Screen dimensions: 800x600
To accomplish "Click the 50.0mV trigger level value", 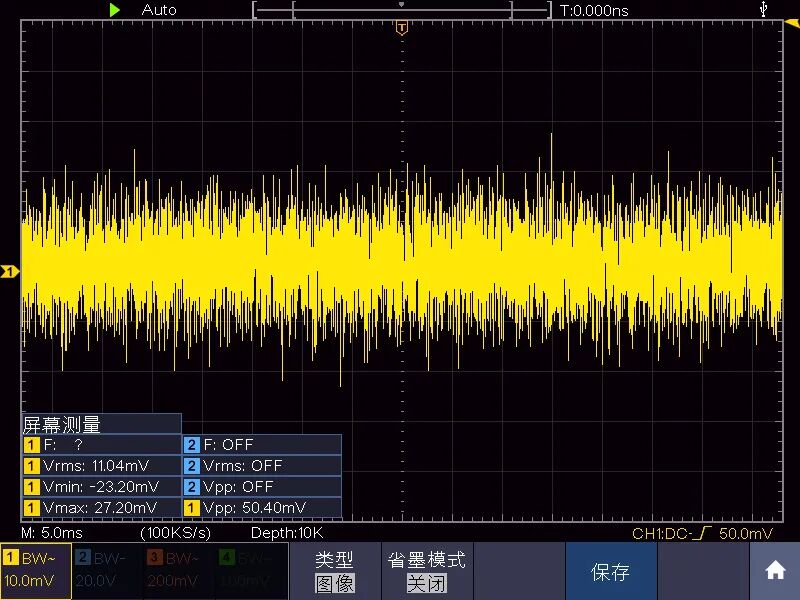I will 745,534.
